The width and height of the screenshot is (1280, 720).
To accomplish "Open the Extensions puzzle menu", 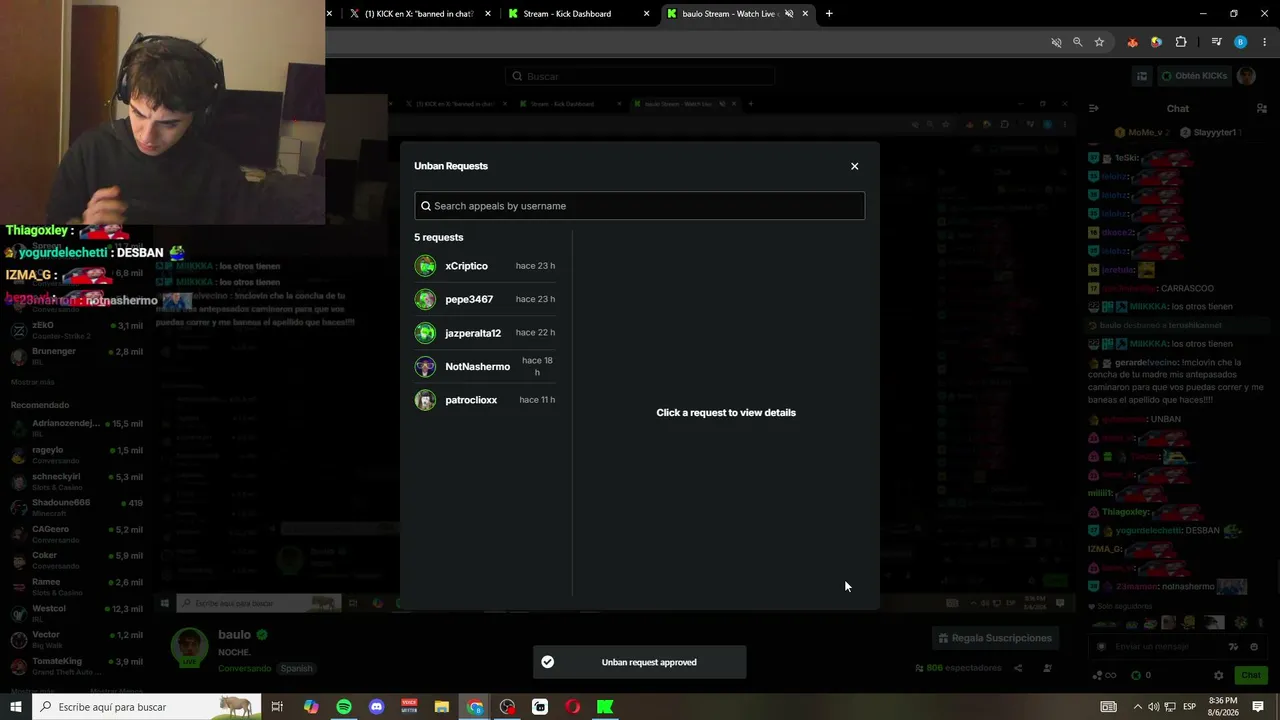I will tap(1181, 42).
